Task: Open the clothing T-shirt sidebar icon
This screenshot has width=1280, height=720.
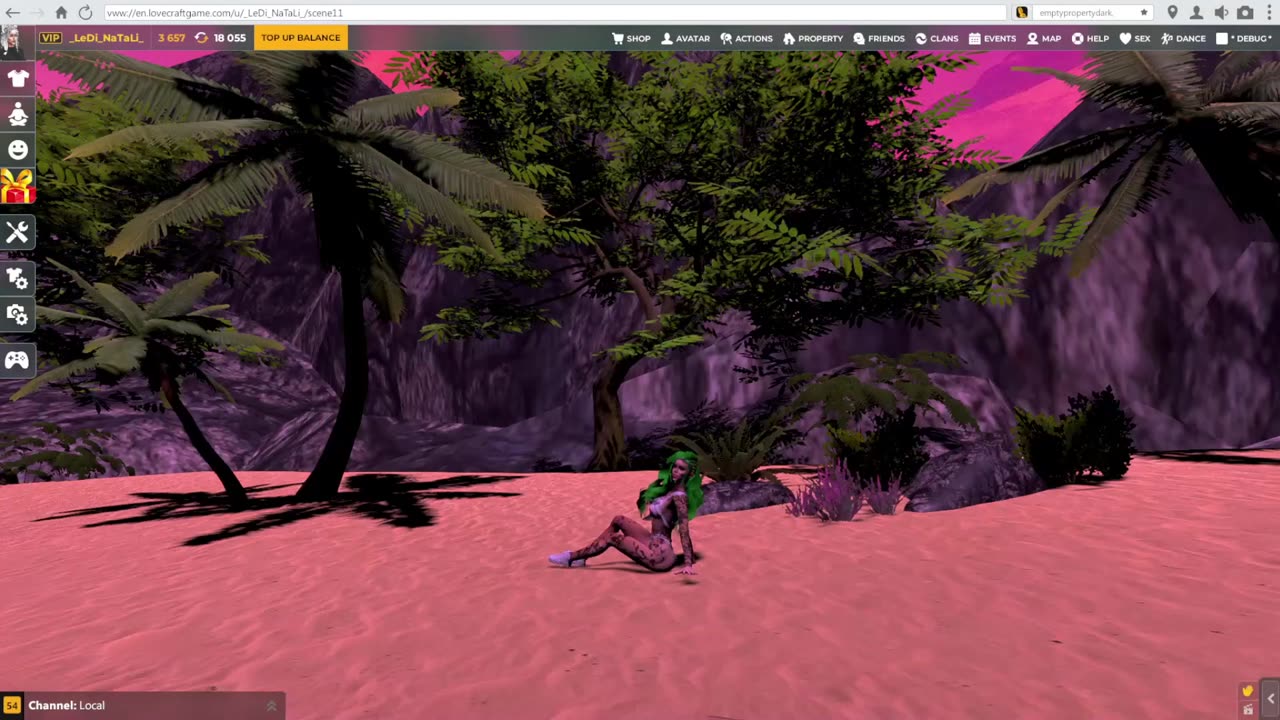Action: coord(17,79)
